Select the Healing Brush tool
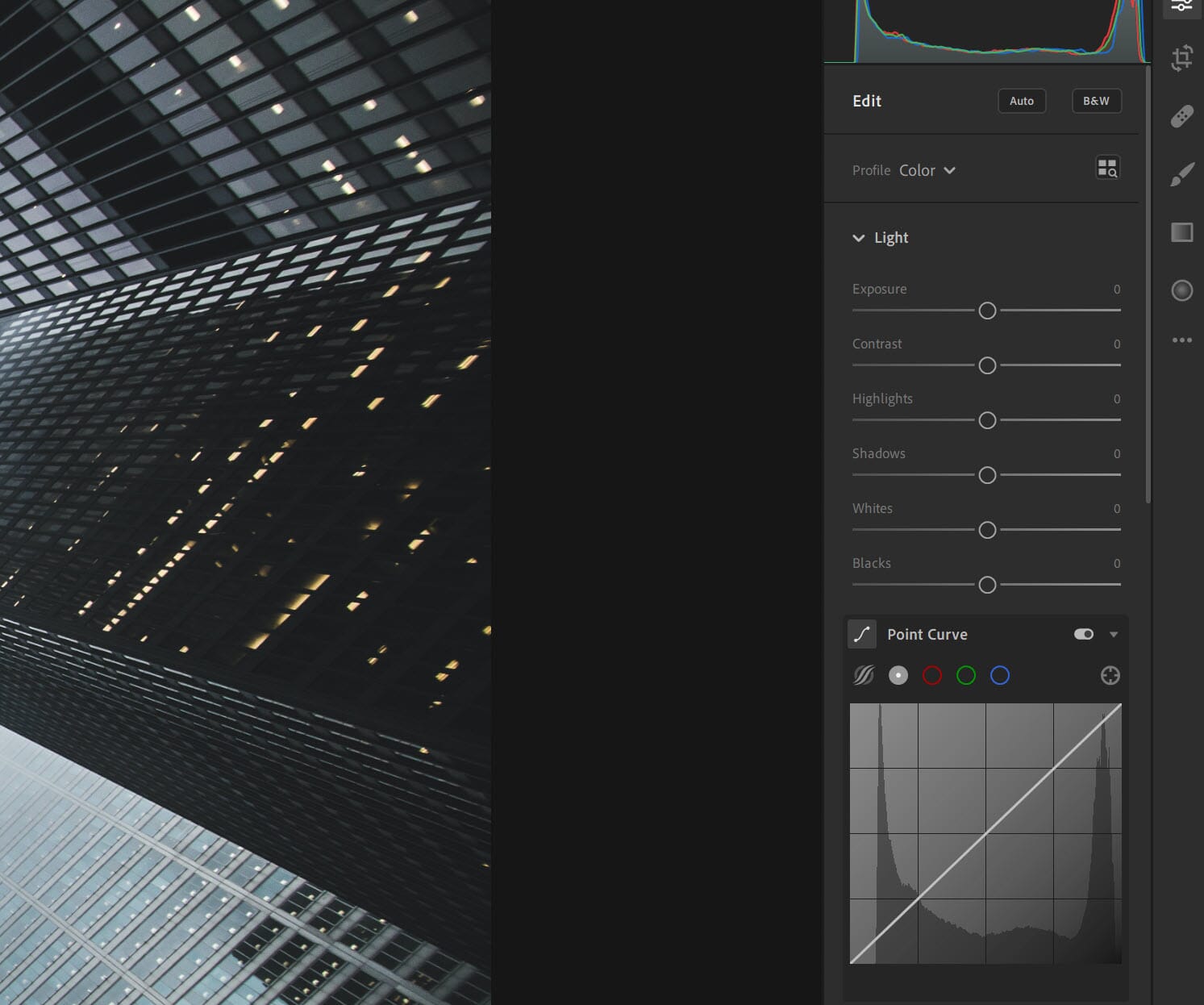 click(1182, 117)
